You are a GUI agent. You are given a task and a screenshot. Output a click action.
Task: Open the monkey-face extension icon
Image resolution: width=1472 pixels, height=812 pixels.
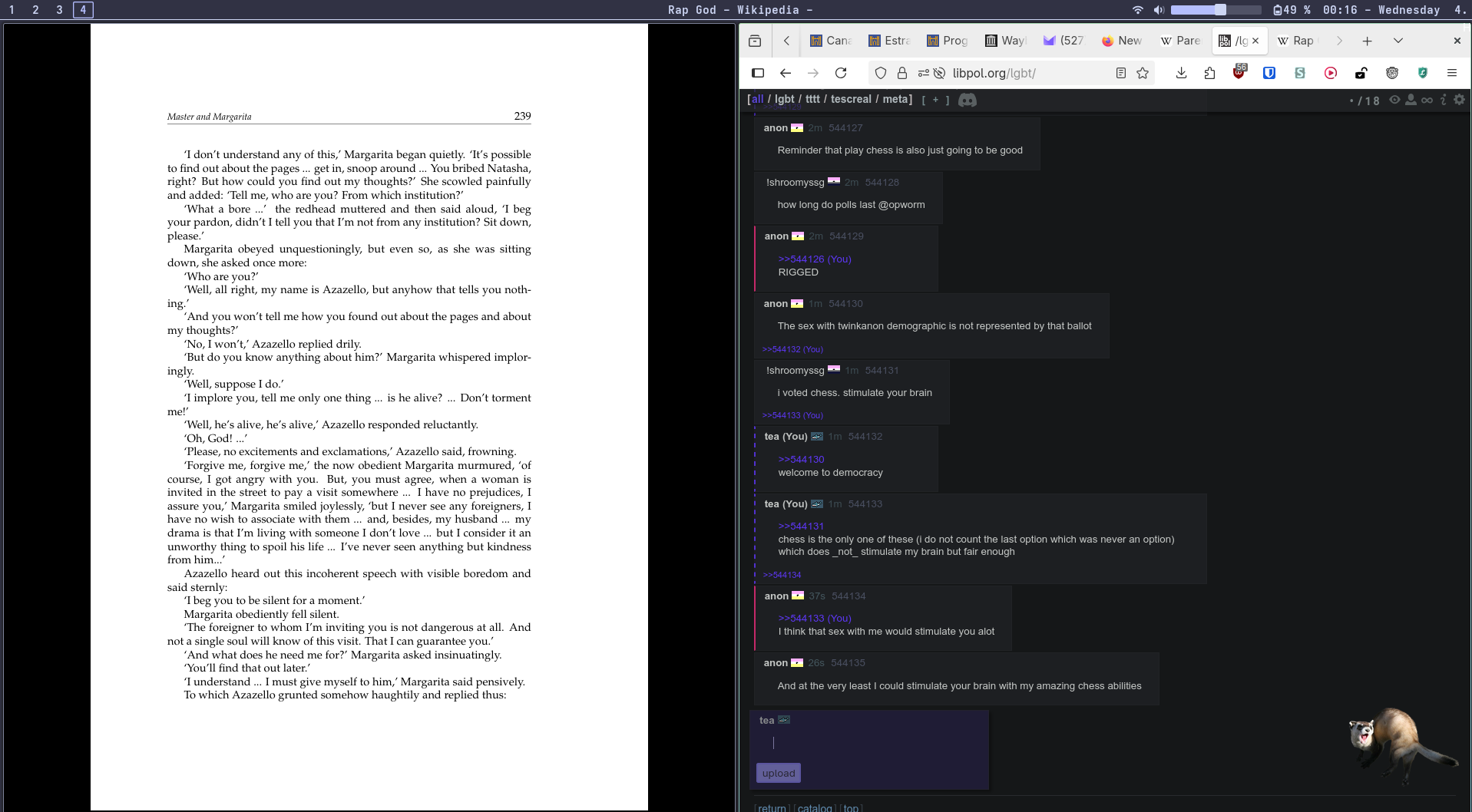coord(1392,73)
